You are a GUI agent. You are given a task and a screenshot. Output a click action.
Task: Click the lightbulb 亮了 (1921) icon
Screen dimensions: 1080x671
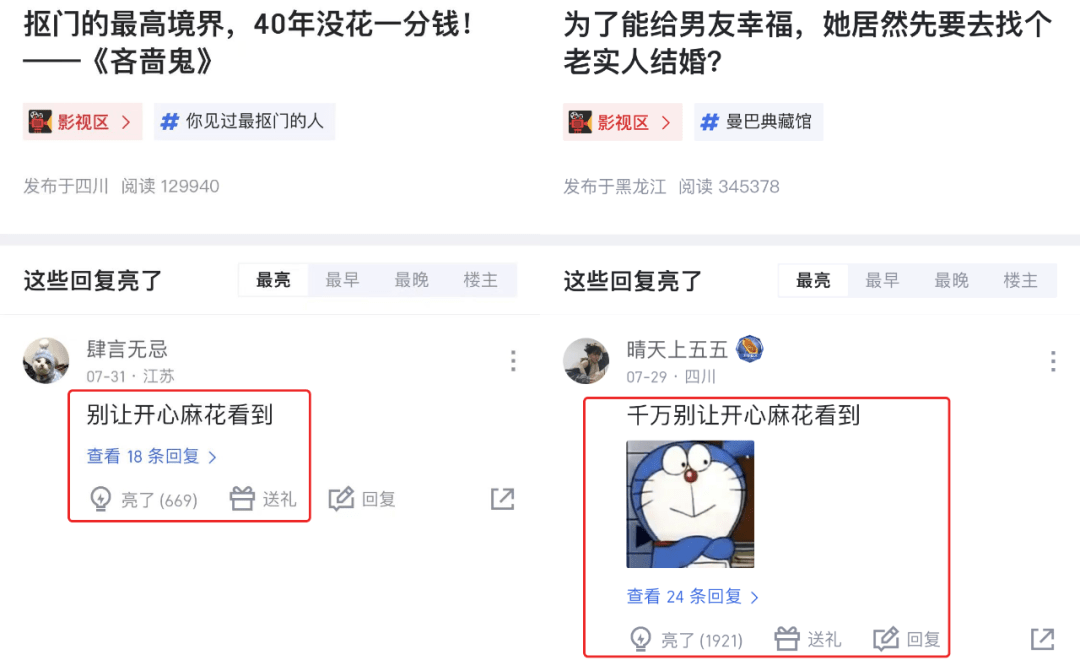click(641, 639)
